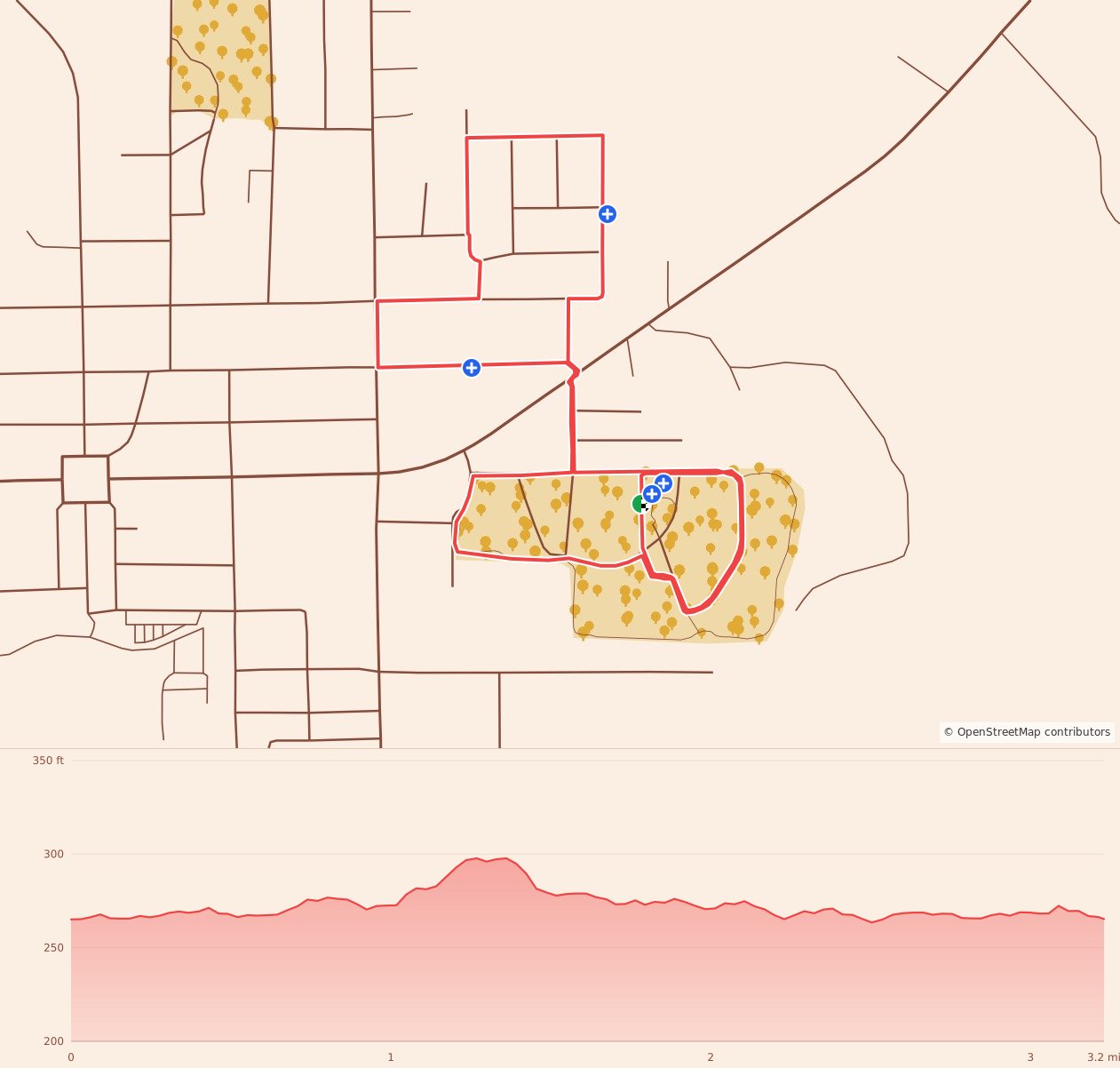1120x1068 pixels.
Task: Click the blue plus marker on the northeast route segment
Action: pos(607,214)
